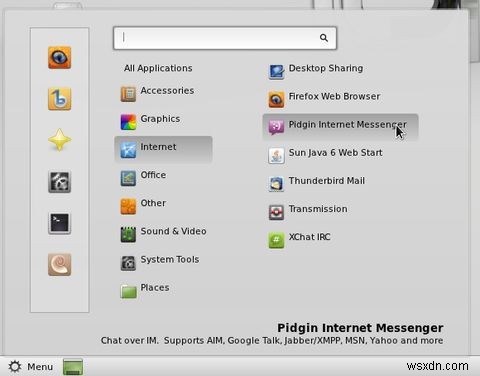Click the orange Other category icon
This screenshot has height=376, width=480.
pyautogui.click(x=128, y=206)
